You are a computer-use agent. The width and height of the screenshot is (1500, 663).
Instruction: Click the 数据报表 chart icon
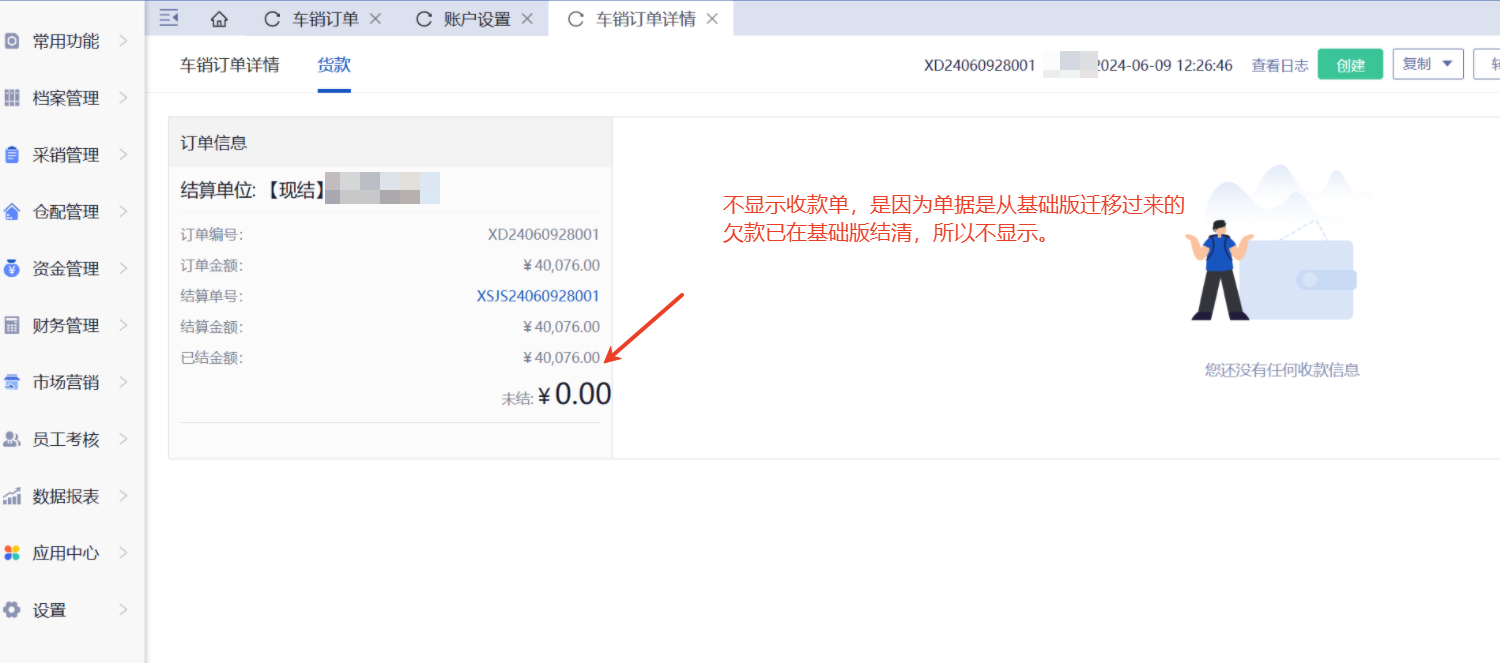click(x=12, y=496)
